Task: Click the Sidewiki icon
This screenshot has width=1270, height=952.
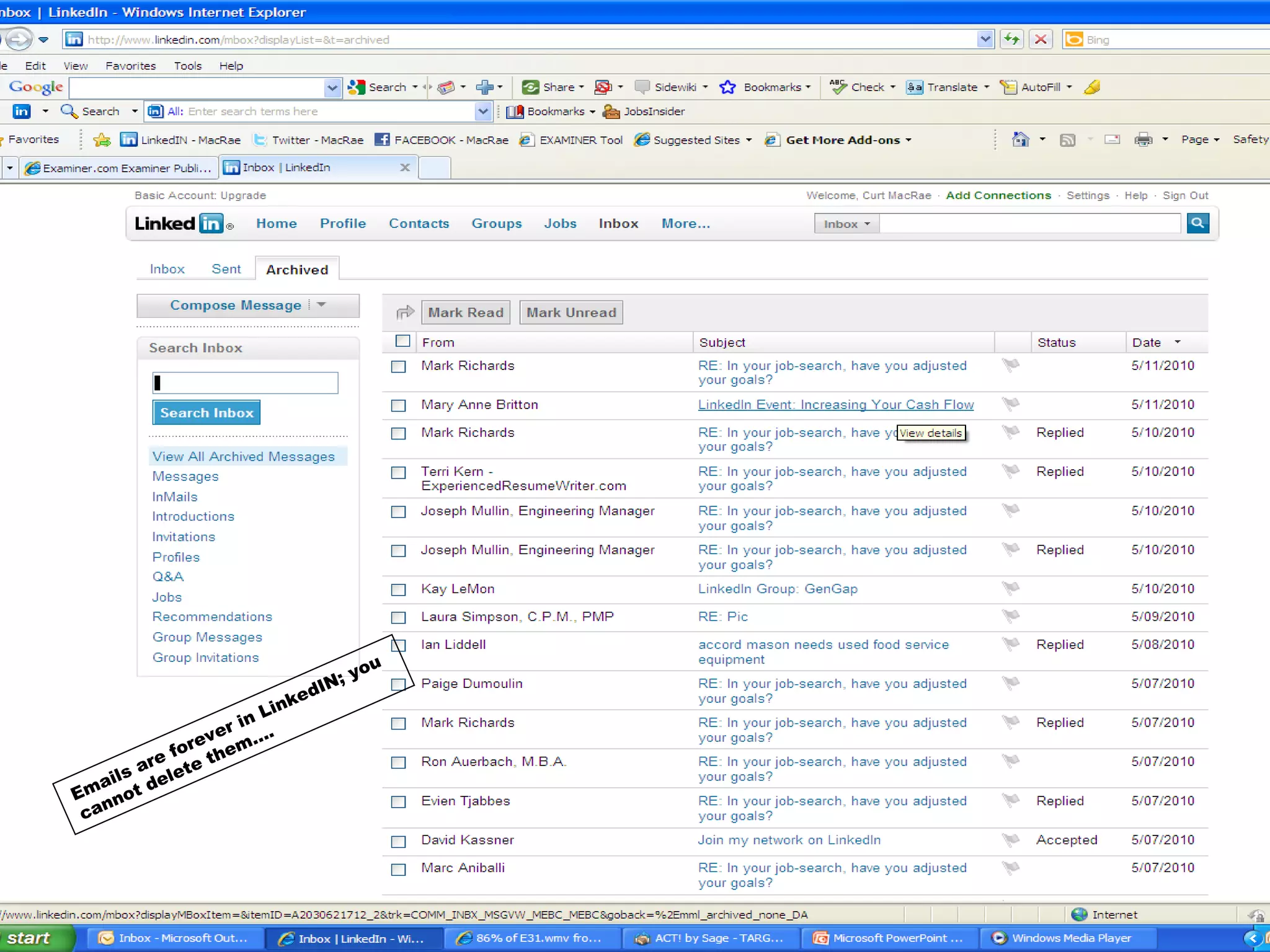Action: (642, 87)
